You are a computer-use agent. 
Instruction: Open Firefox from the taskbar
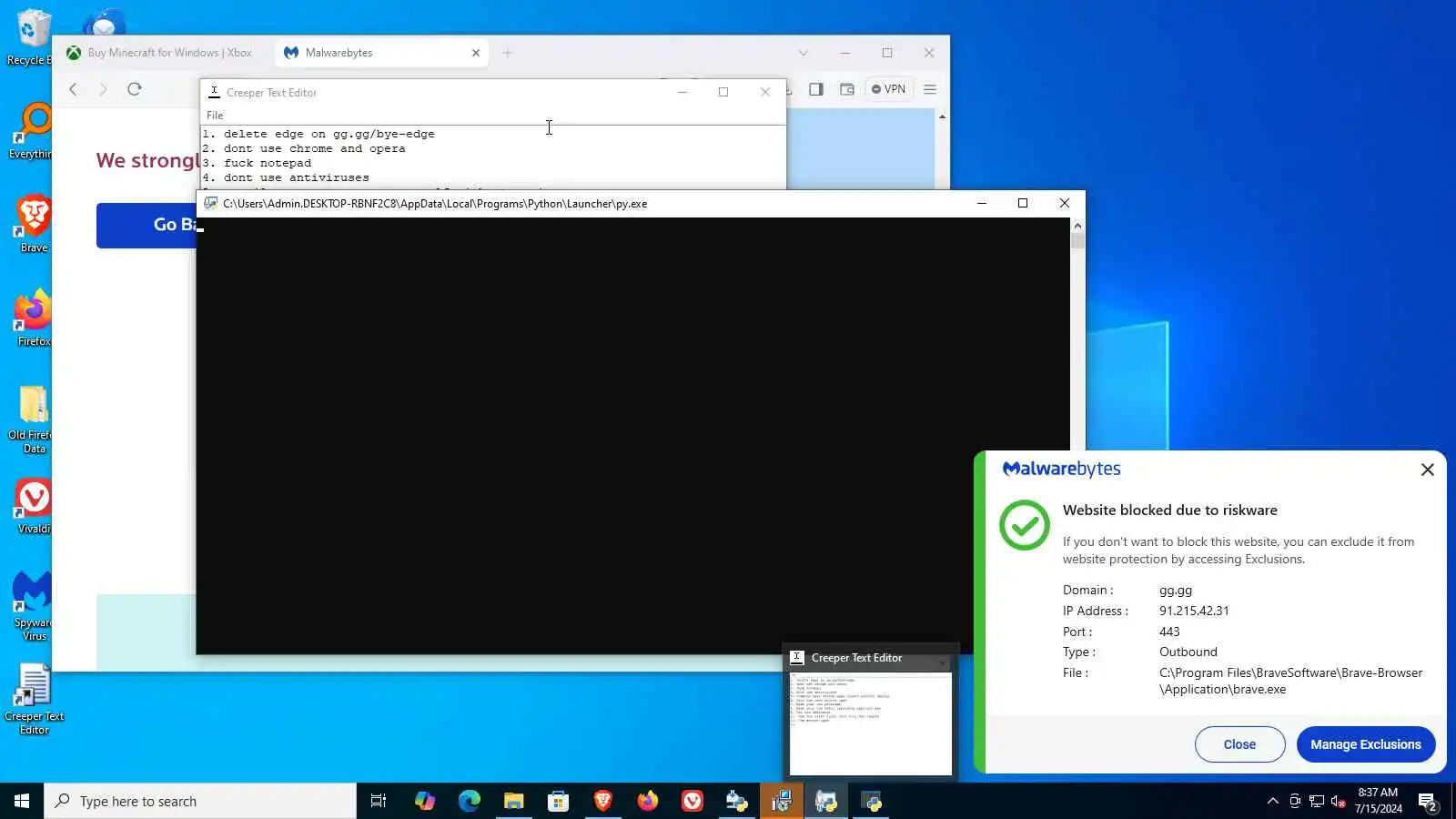coord(647,801)
